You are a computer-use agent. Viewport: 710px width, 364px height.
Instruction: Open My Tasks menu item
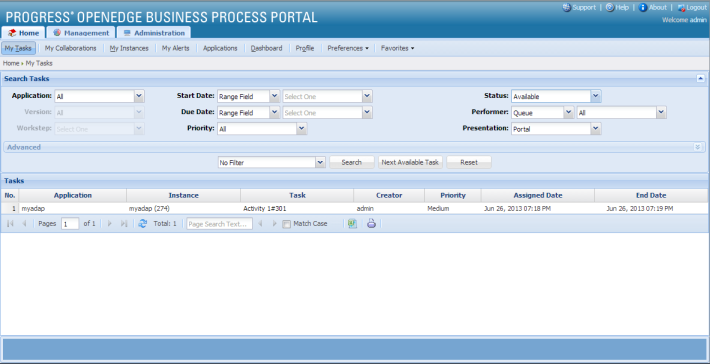(18, 48)
